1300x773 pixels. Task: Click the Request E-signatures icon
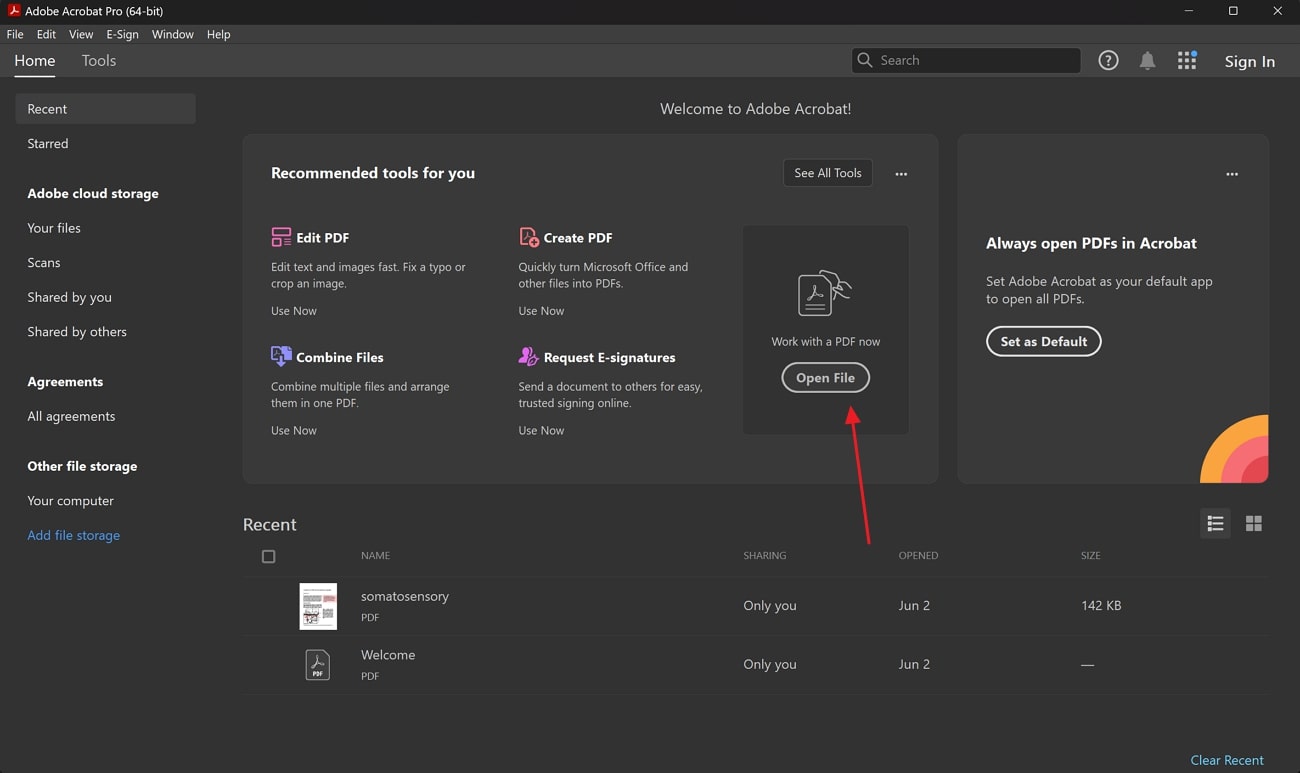[x=529, y=356]
